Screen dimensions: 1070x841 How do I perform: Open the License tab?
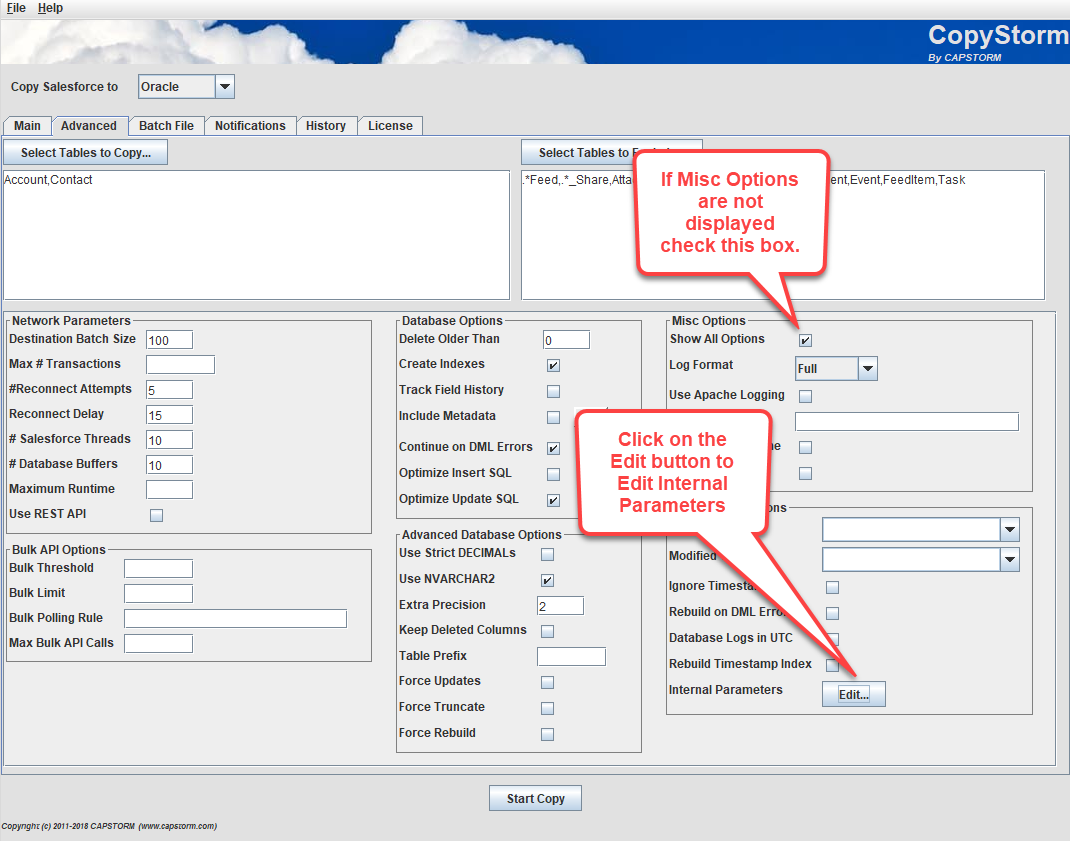pyautogui.click(x=390, y=126)
